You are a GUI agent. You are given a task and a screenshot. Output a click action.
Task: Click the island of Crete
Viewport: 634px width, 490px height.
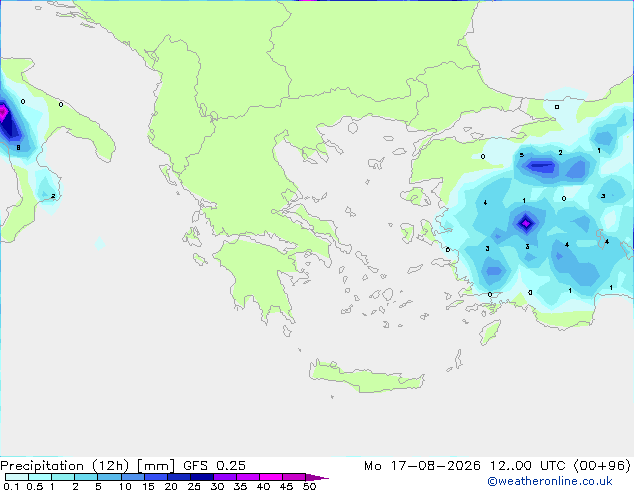point(366,376)
